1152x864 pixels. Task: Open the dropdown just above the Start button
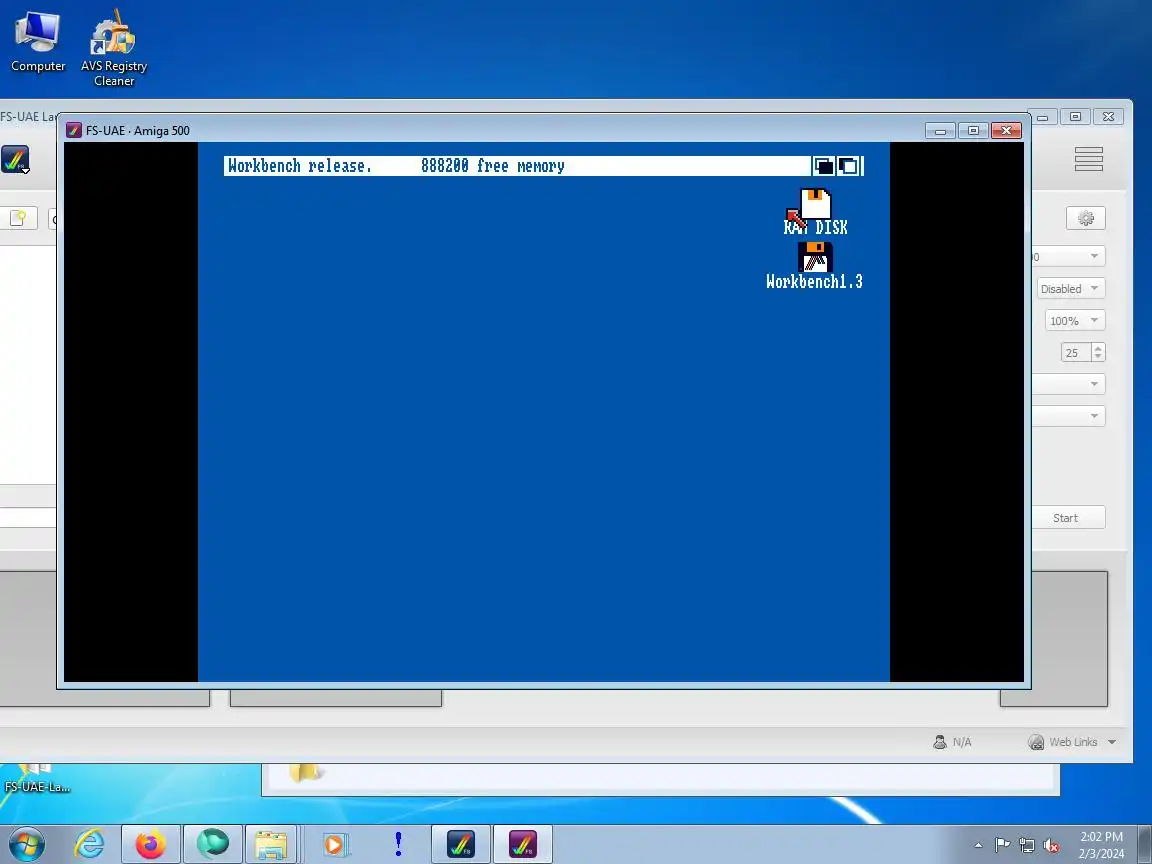[x=1069, y=416]
